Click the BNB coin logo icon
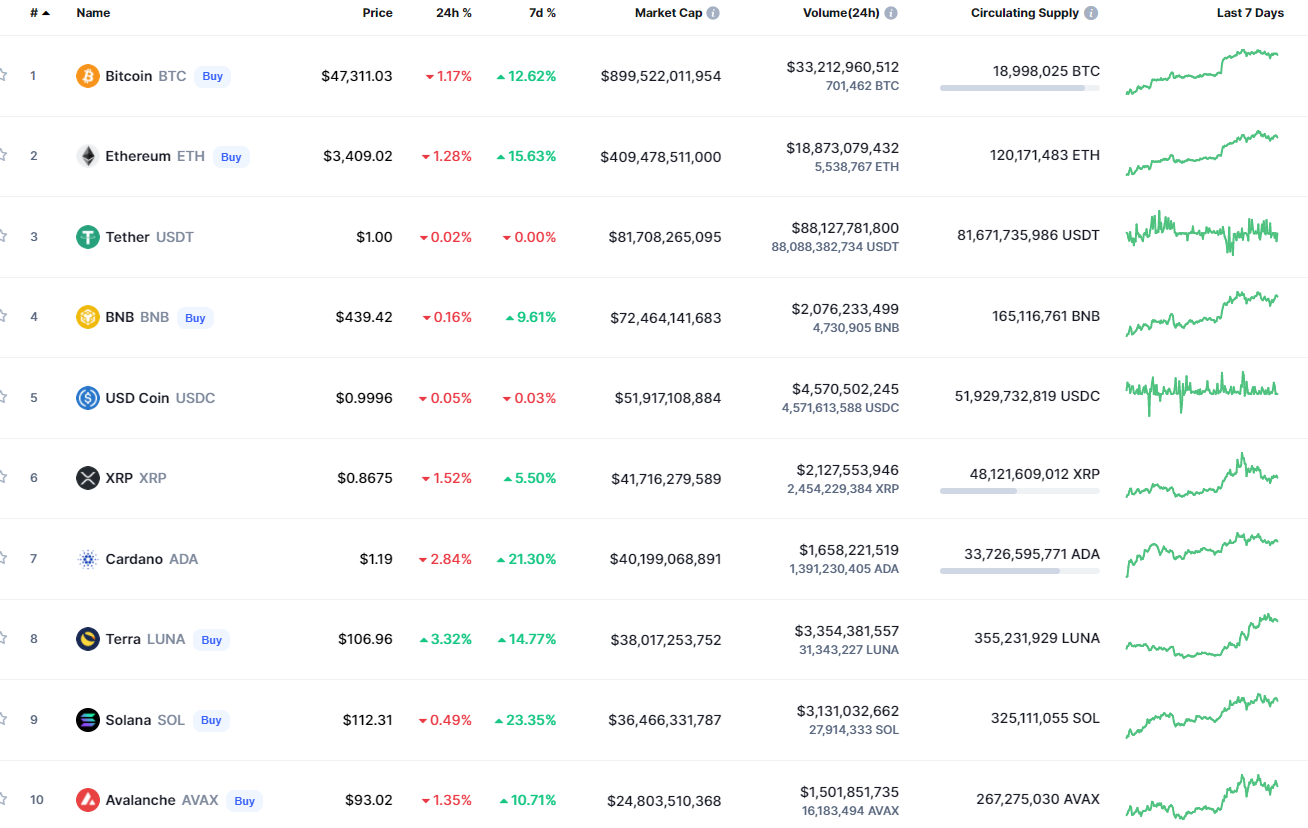 (88, 317)
